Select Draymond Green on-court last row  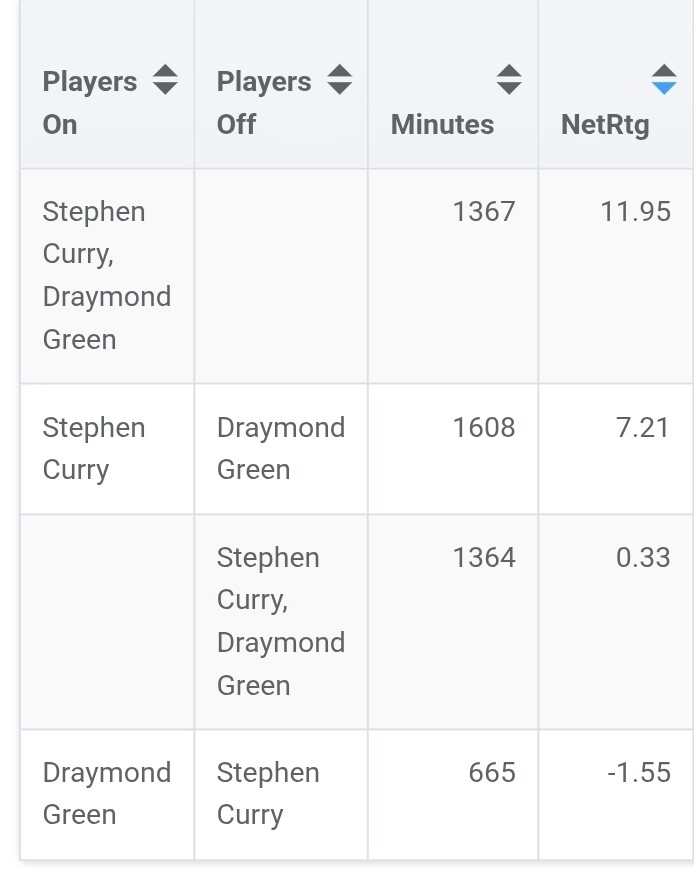[106, 793]
